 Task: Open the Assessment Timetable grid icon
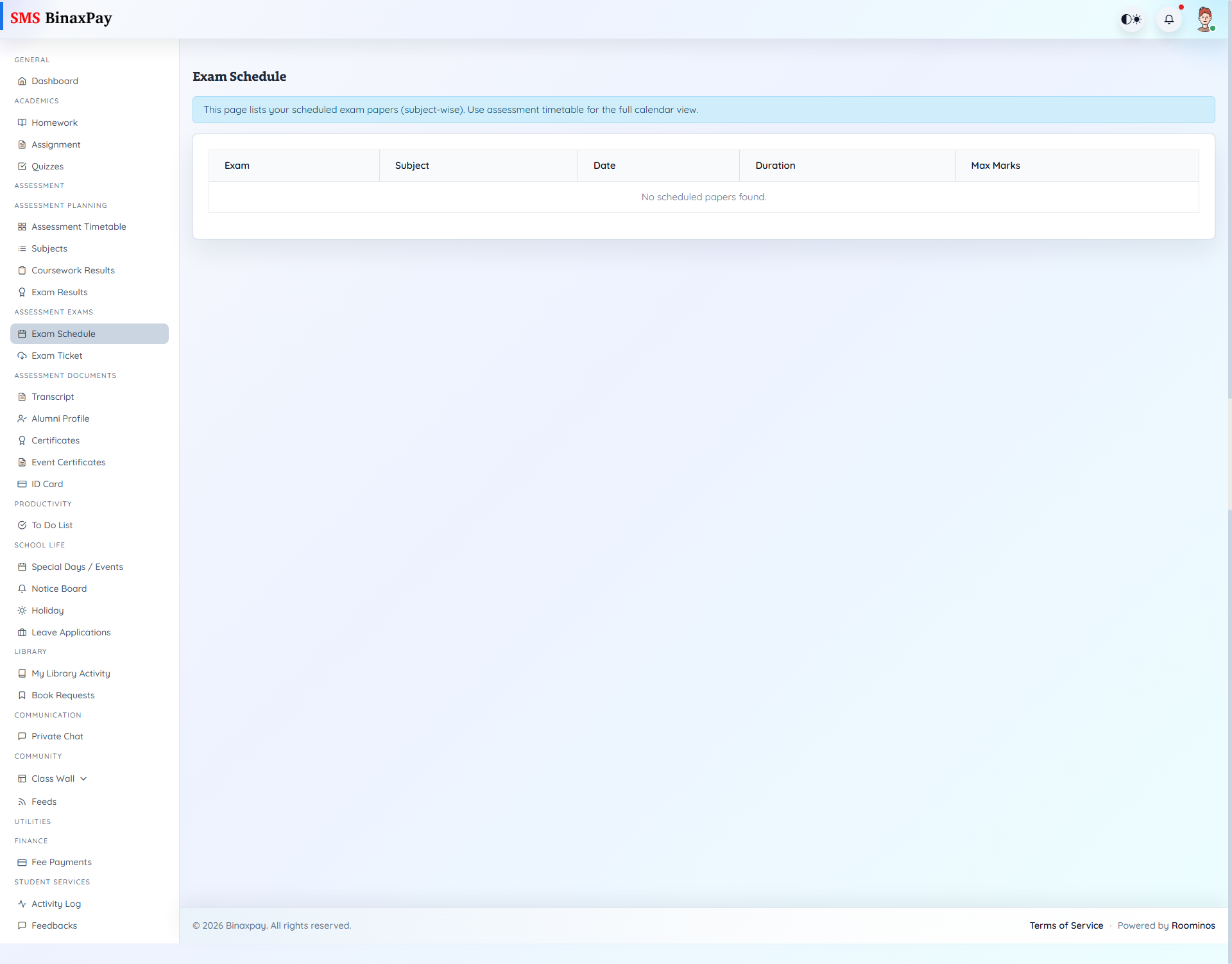(x=22, y=227)
